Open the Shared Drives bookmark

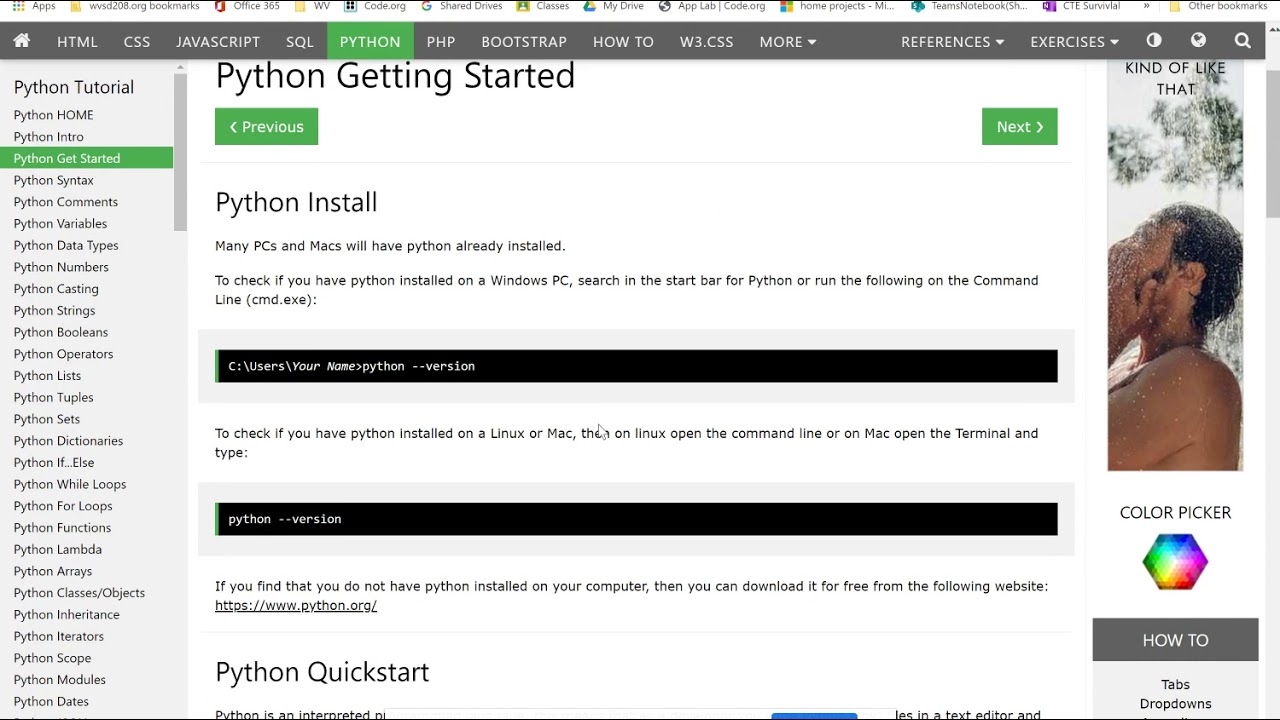pyautogui.click(x=462, y=6)
